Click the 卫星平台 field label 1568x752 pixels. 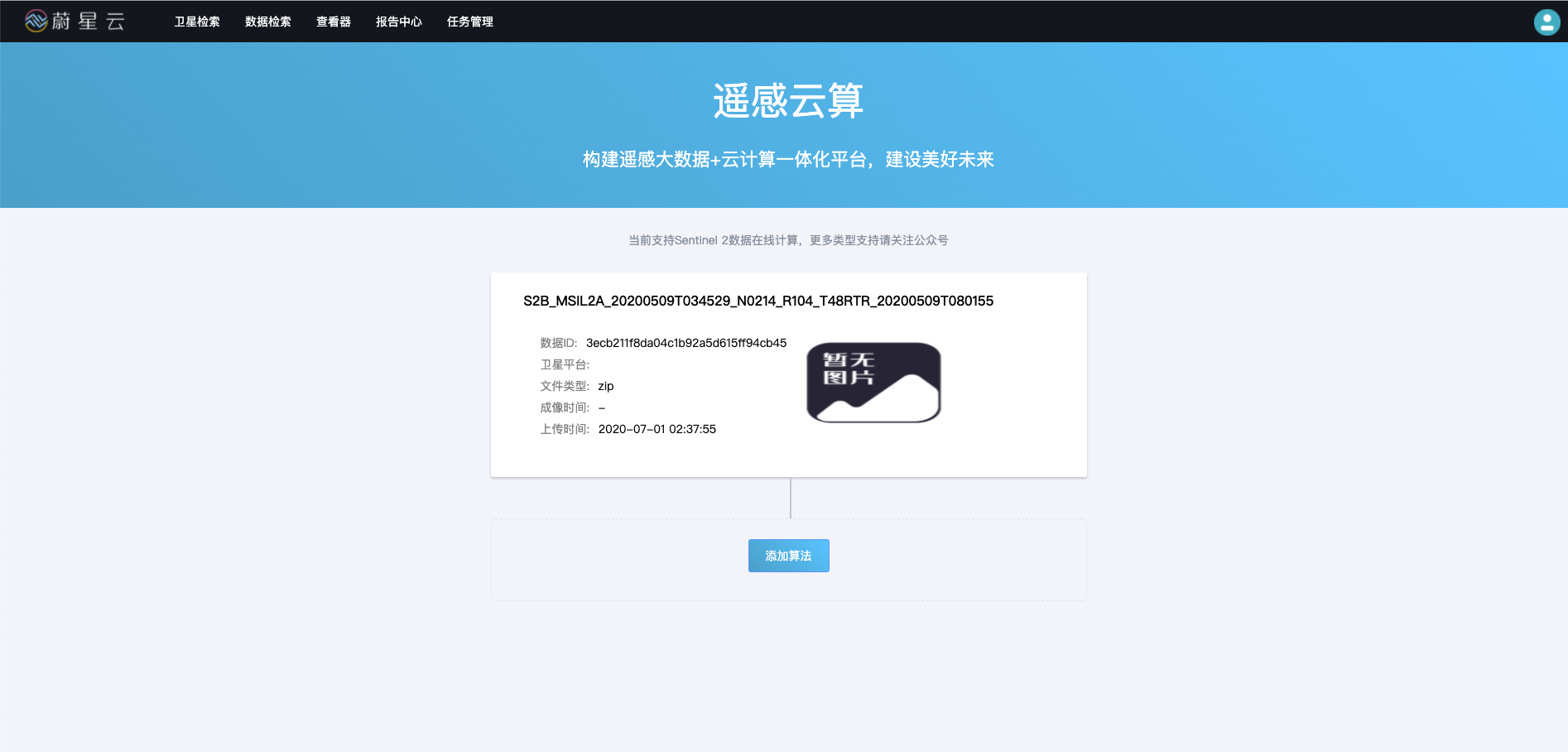click(x=565, y=364)
